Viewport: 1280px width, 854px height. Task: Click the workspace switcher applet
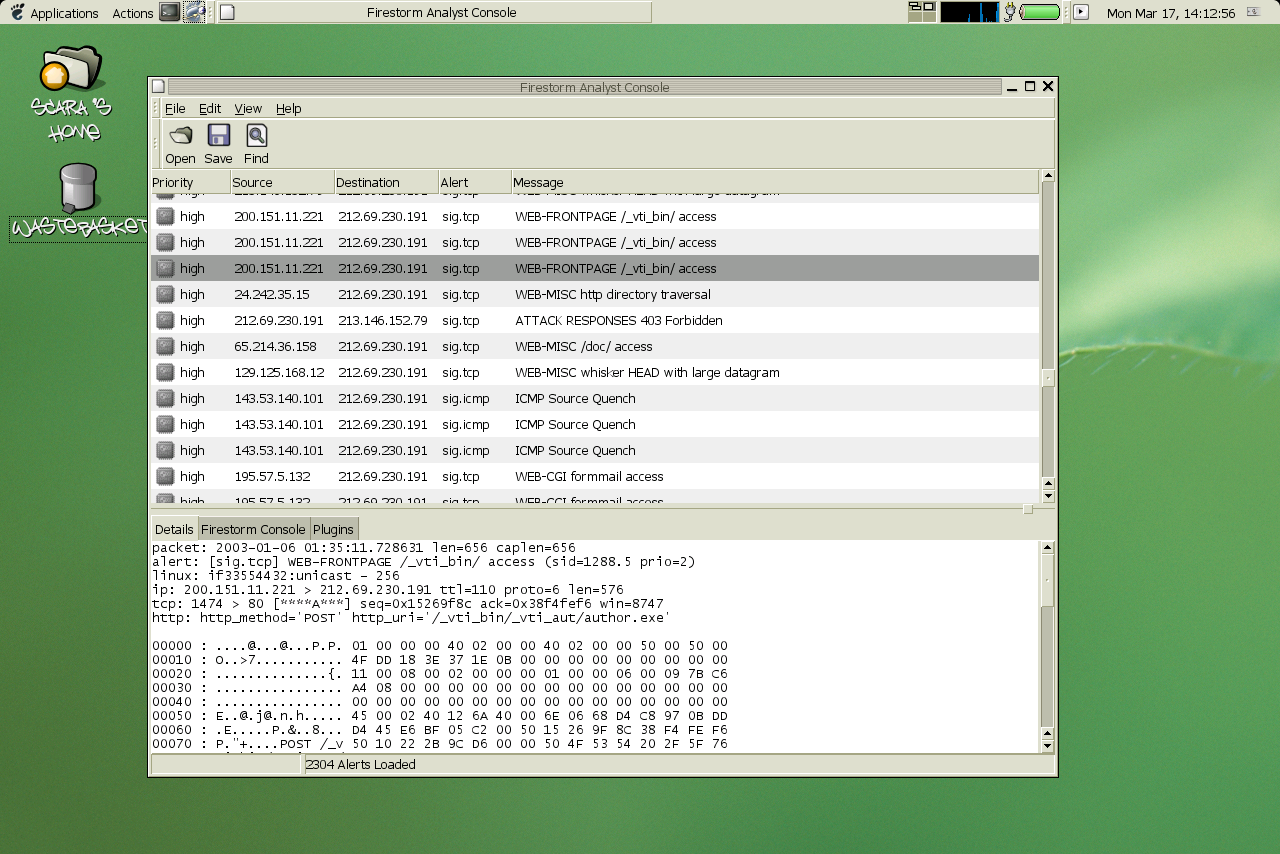pos(922,12)
